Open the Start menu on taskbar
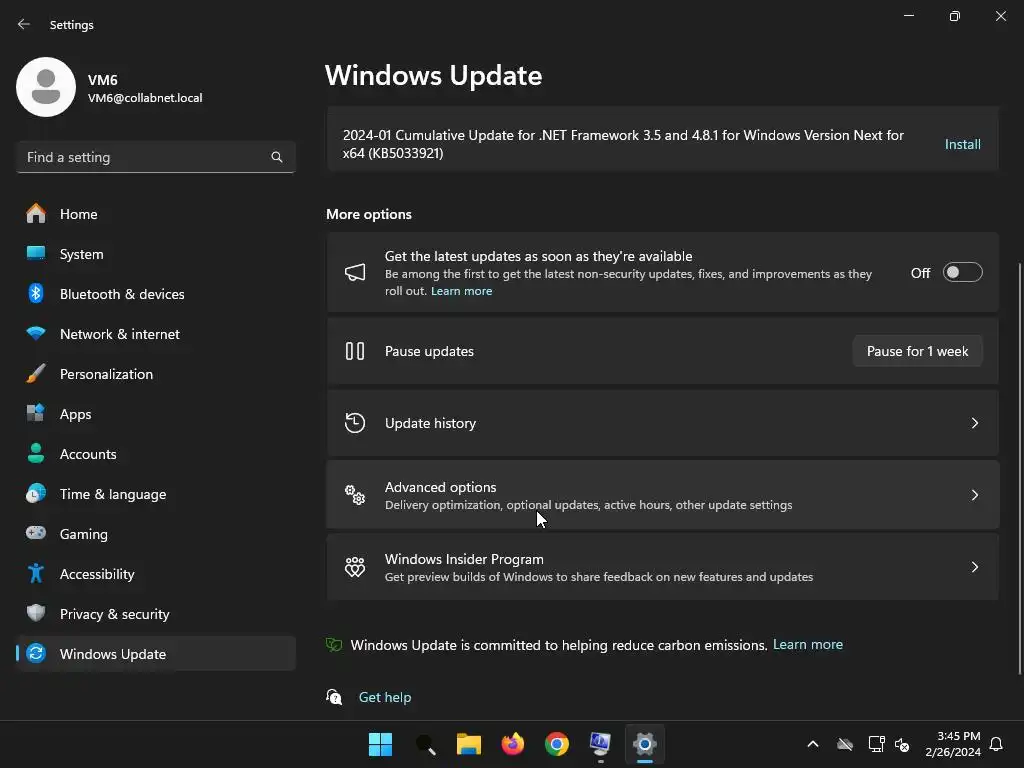Image resolution: width=1024 pixels, height=768 pixels. pos(380,744)
